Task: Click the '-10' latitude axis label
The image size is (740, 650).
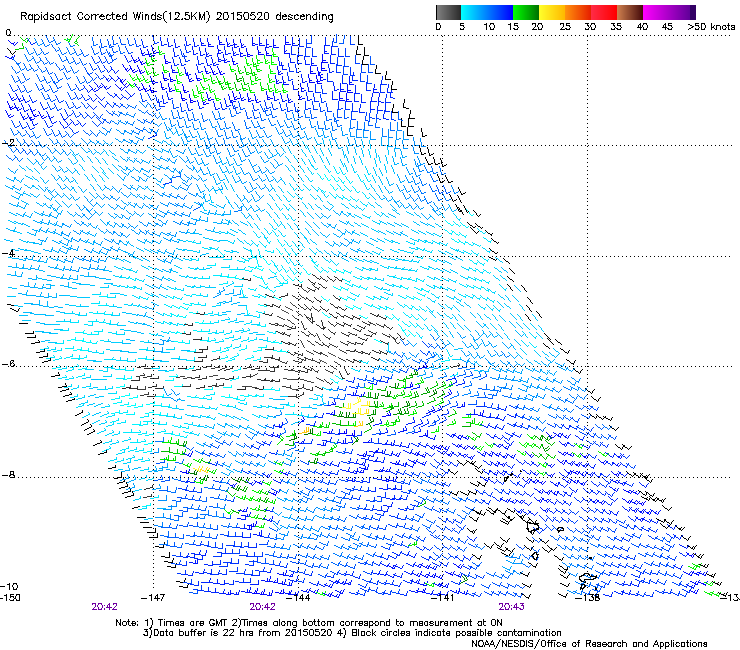Action: [x=9, y=587]
